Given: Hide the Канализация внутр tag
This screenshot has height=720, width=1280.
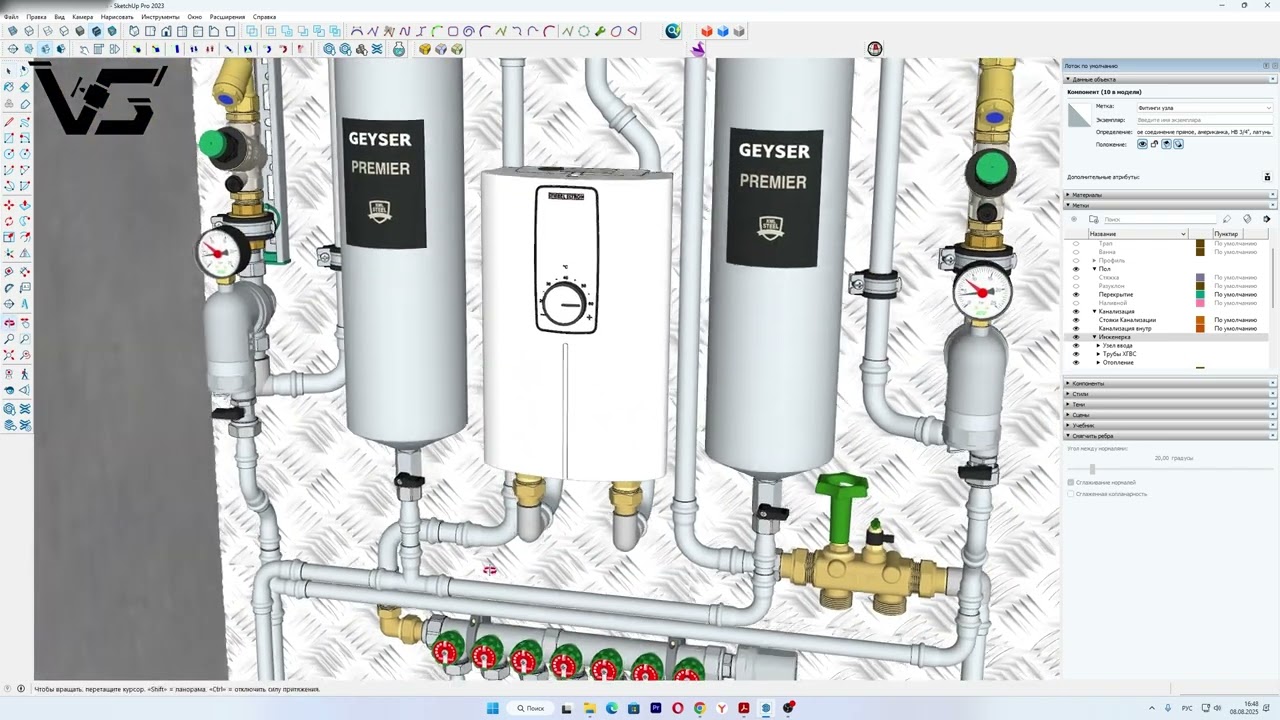Looking at the screenshot, I should pyautogui.click(x=1076, y=328).
